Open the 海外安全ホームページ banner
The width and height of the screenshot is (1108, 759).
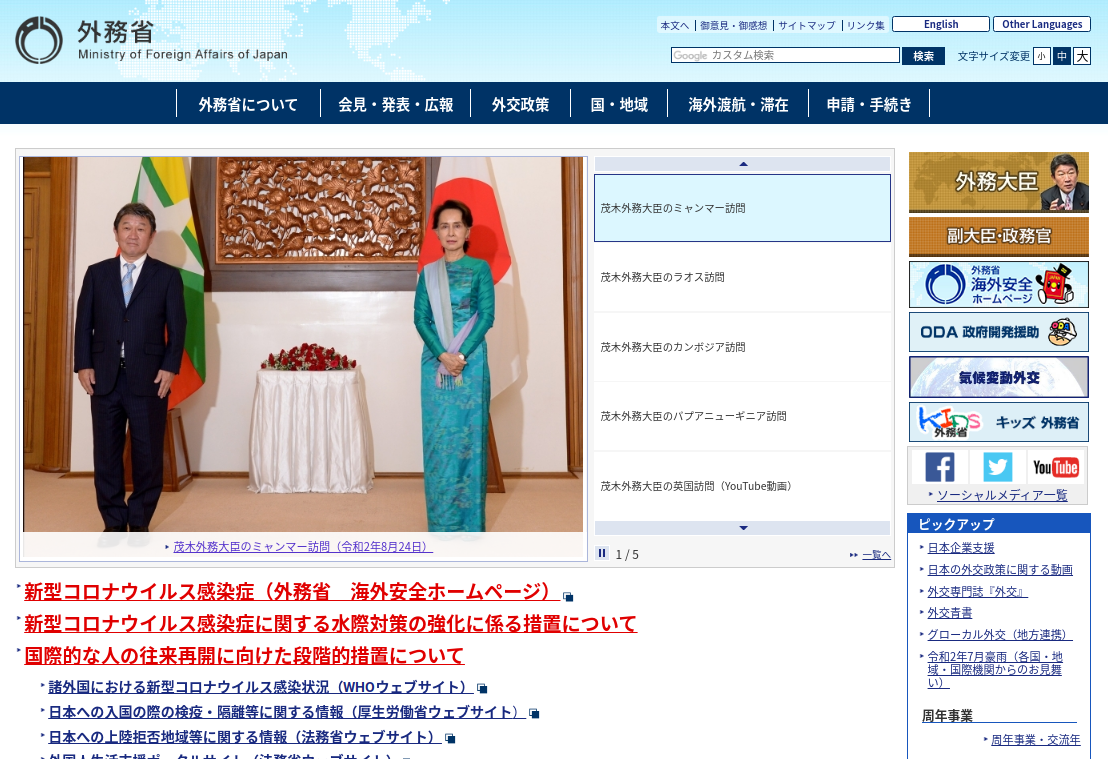click(x=998, y=284)
